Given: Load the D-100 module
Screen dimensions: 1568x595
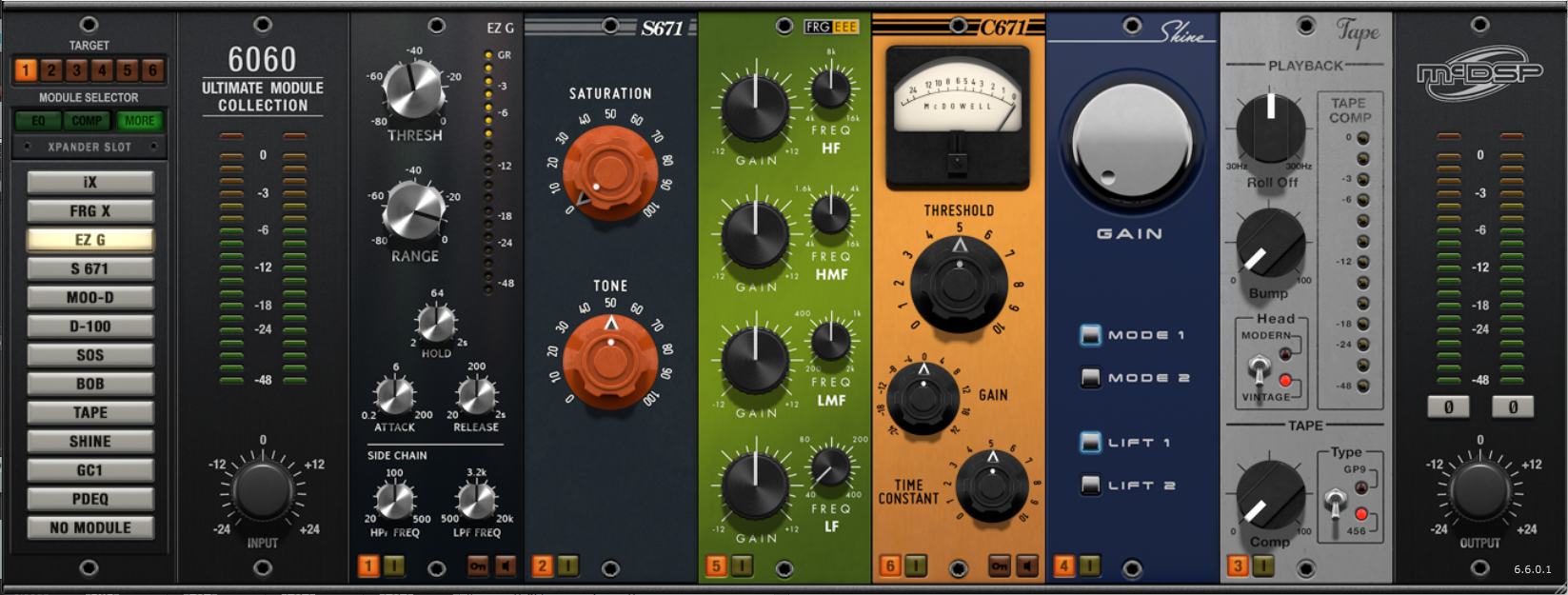Looking at the screenshot, I should pos(90,327).
